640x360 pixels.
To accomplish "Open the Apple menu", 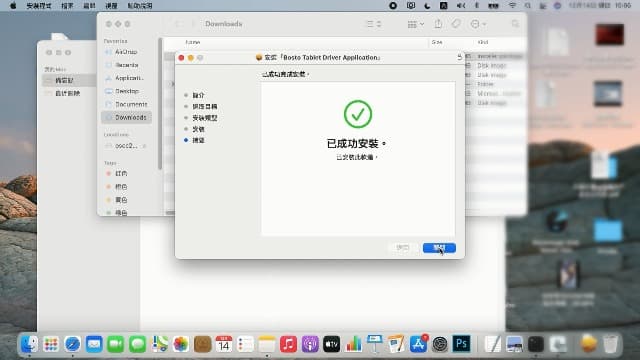I will click(13, 6).
